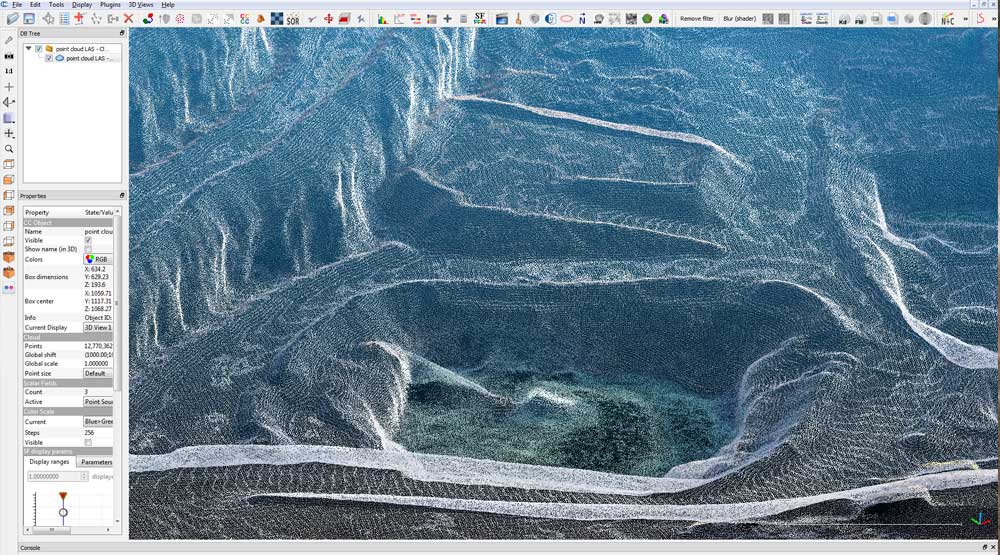This screenshot has height=555, width=1000.
Task: Toggle the Visible property checkbox
Action: coord(88,240)
